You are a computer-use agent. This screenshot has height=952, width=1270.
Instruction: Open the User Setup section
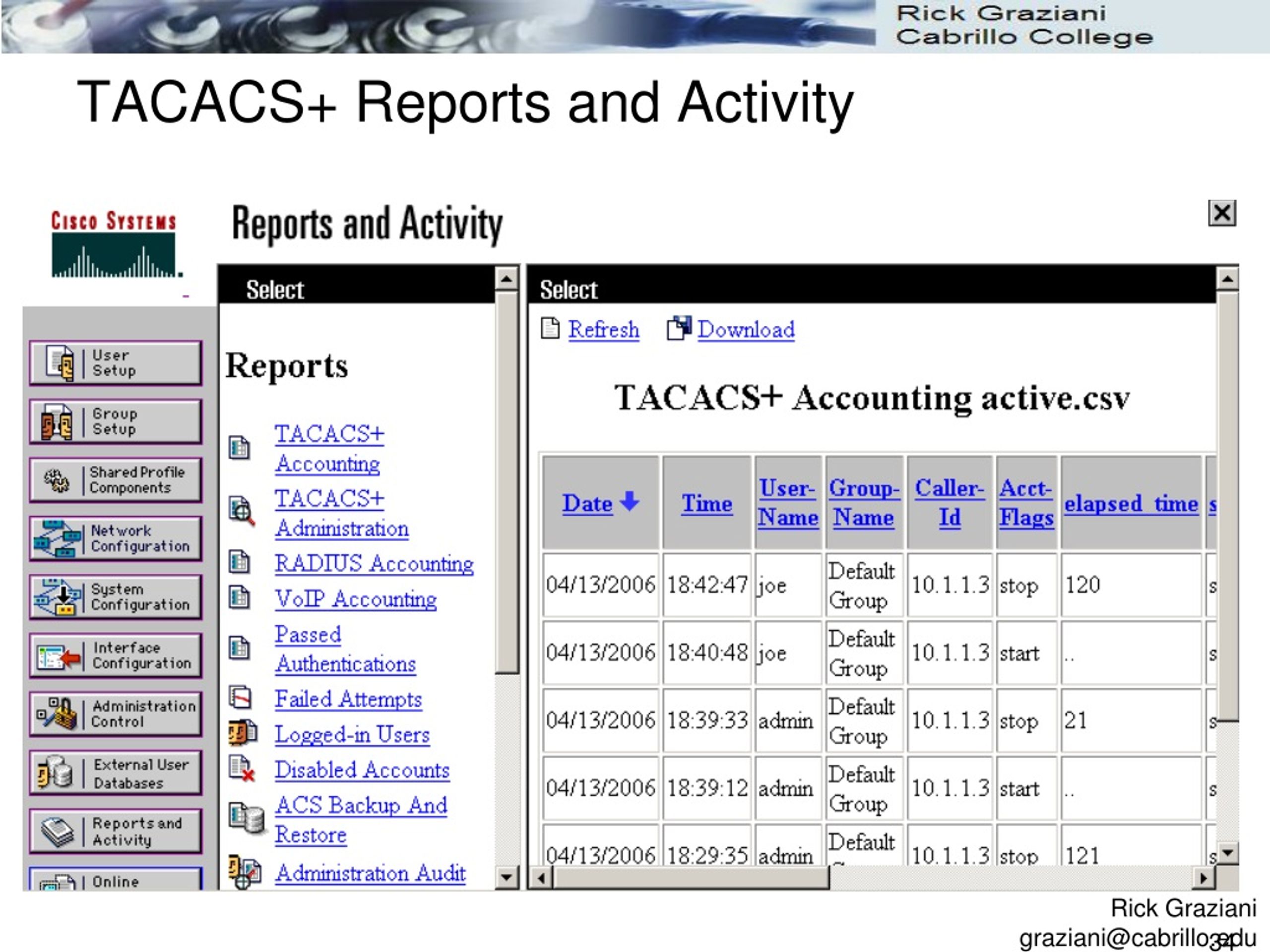tap(116, 362)
